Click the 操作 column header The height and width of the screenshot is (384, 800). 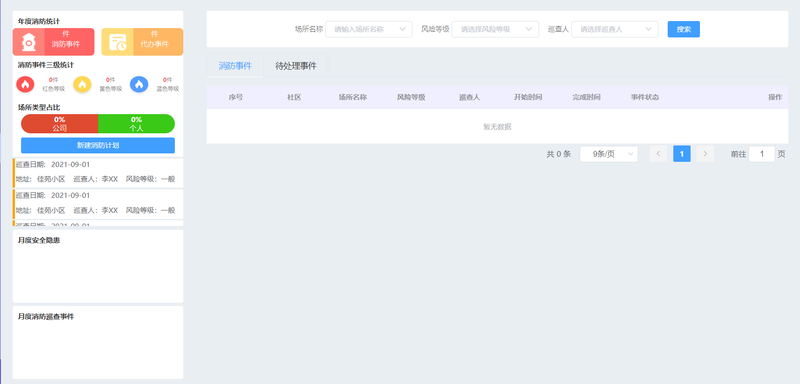point(775,97)
